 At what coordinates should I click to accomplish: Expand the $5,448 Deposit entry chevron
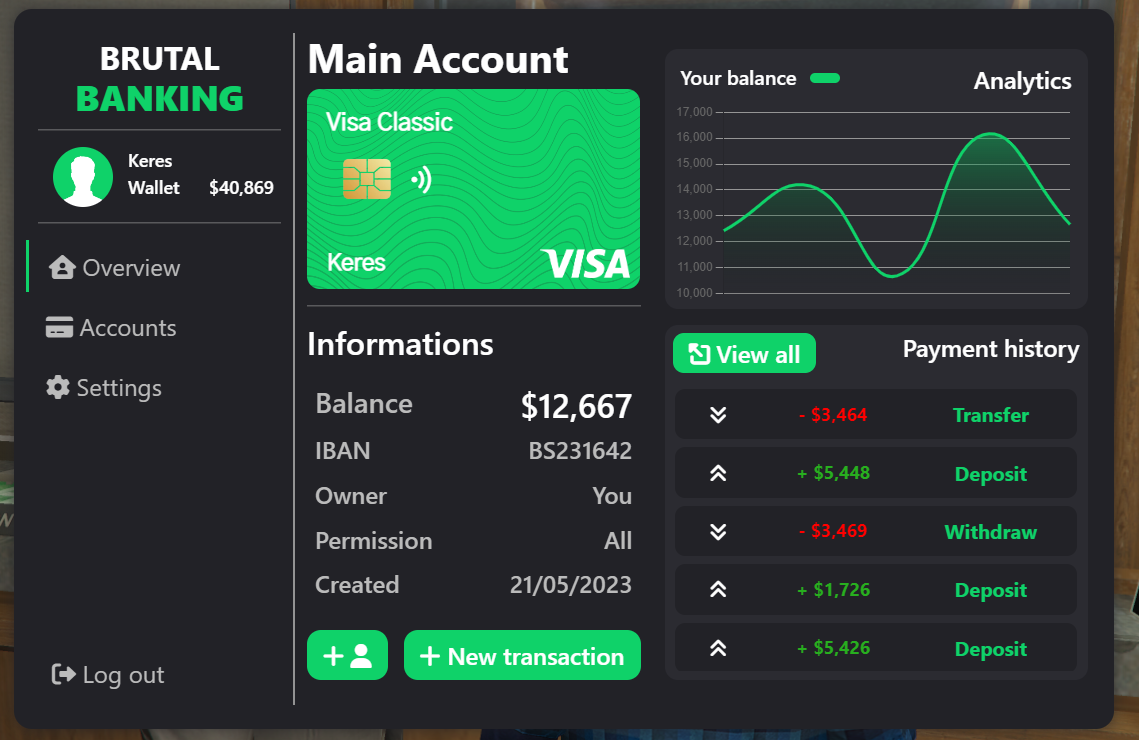tap(717, 473)
